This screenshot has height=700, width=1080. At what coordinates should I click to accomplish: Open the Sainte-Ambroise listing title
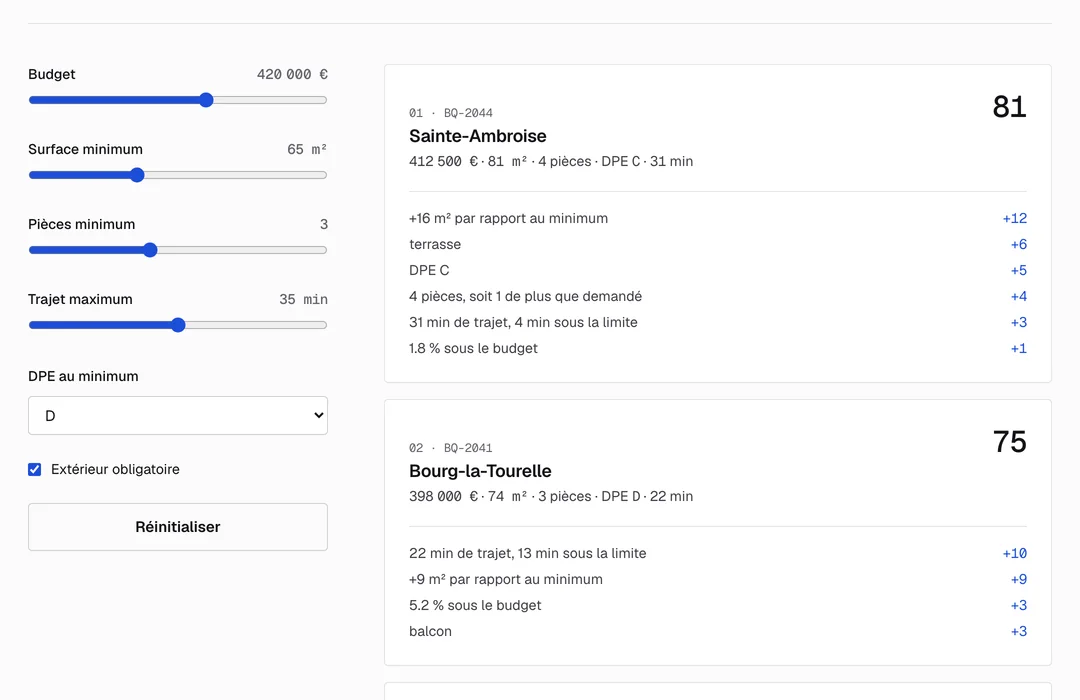pyautogui.click(x=477, y=136)
